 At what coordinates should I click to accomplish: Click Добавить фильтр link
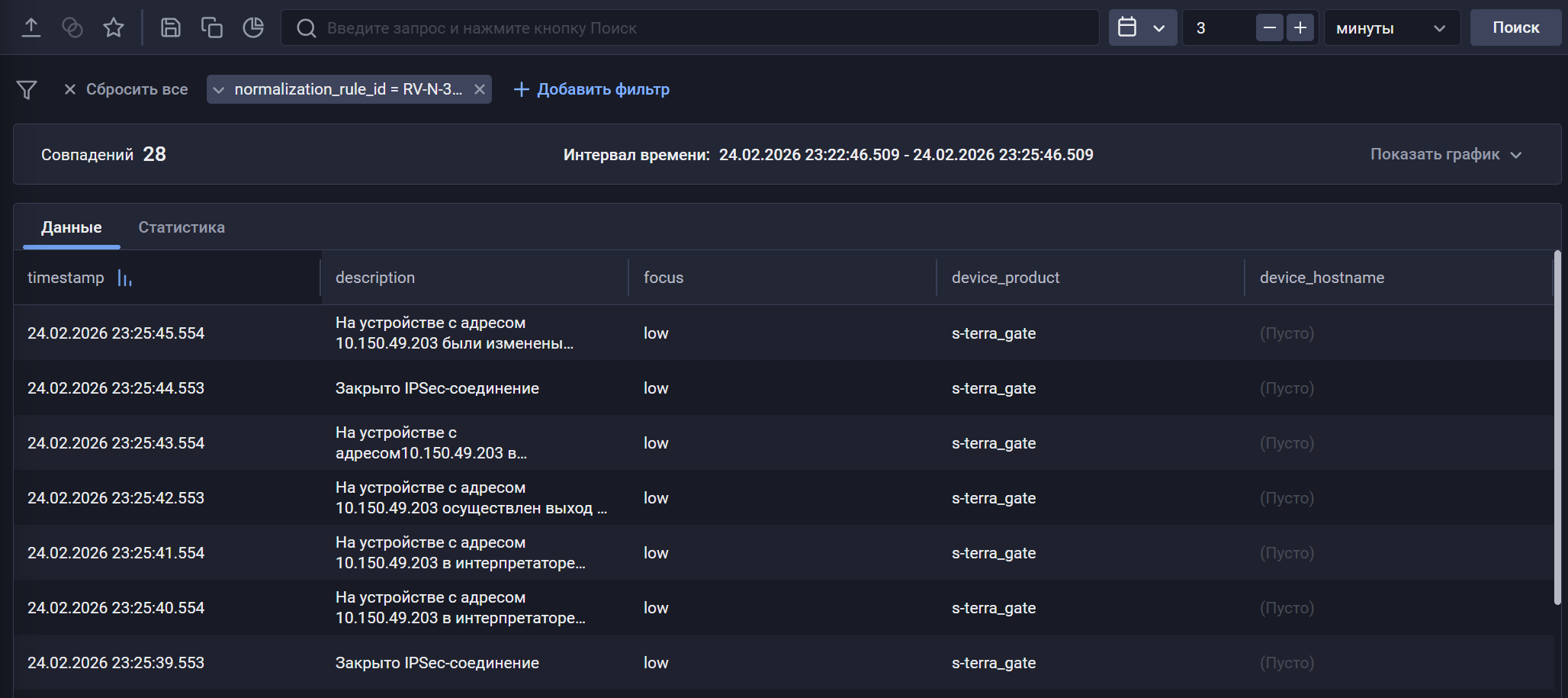(x=592, y=89)
